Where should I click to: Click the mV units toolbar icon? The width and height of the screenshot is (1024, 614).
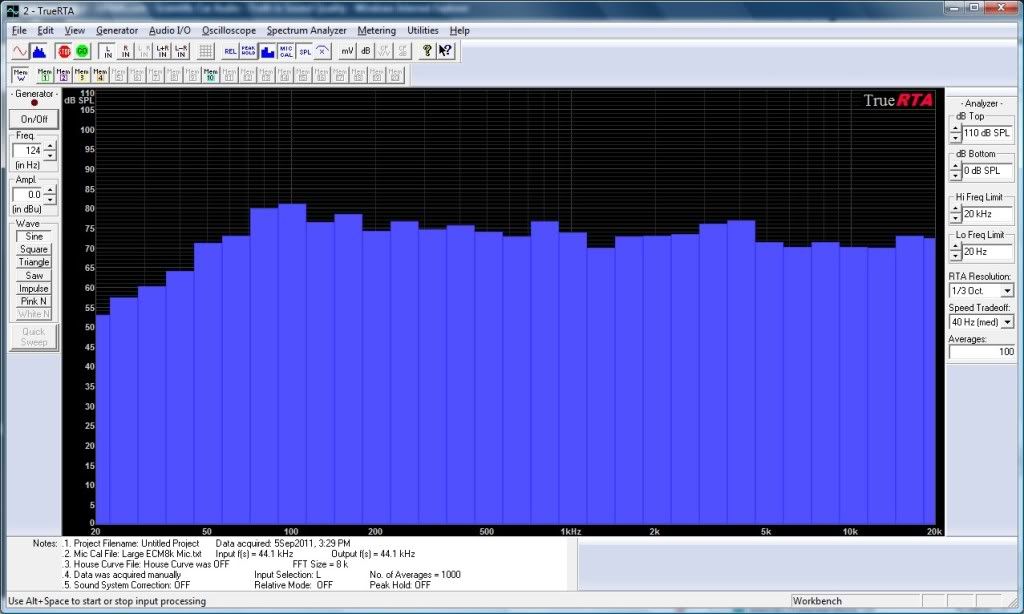(347, 50)
